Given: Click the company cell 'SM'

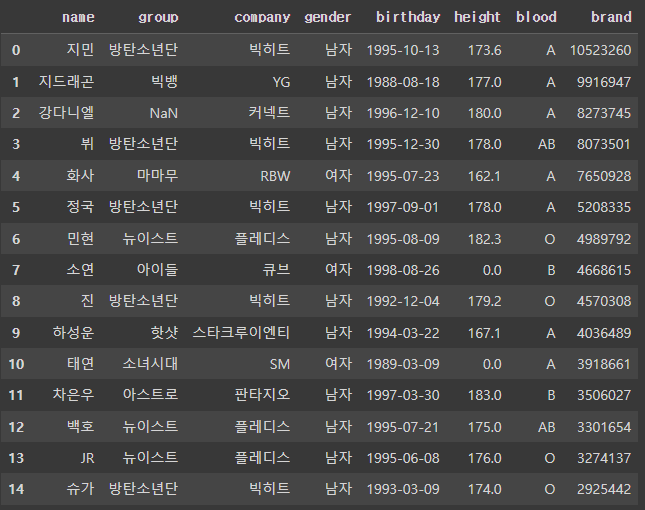Looking at the screenshot, I should 280,364.
